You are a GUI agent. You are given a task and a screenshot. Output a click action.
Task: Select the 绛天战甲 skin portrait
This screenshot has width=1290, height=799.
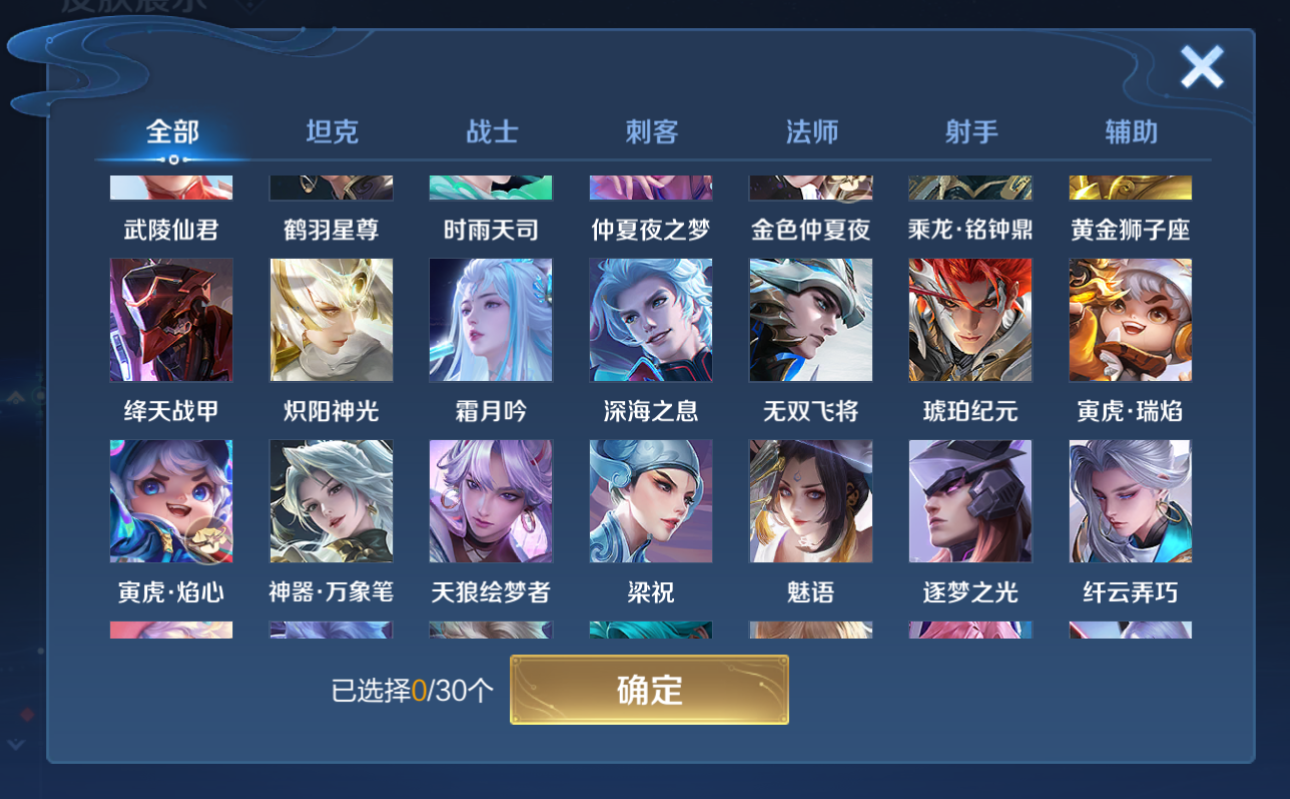tap(171, 320)
